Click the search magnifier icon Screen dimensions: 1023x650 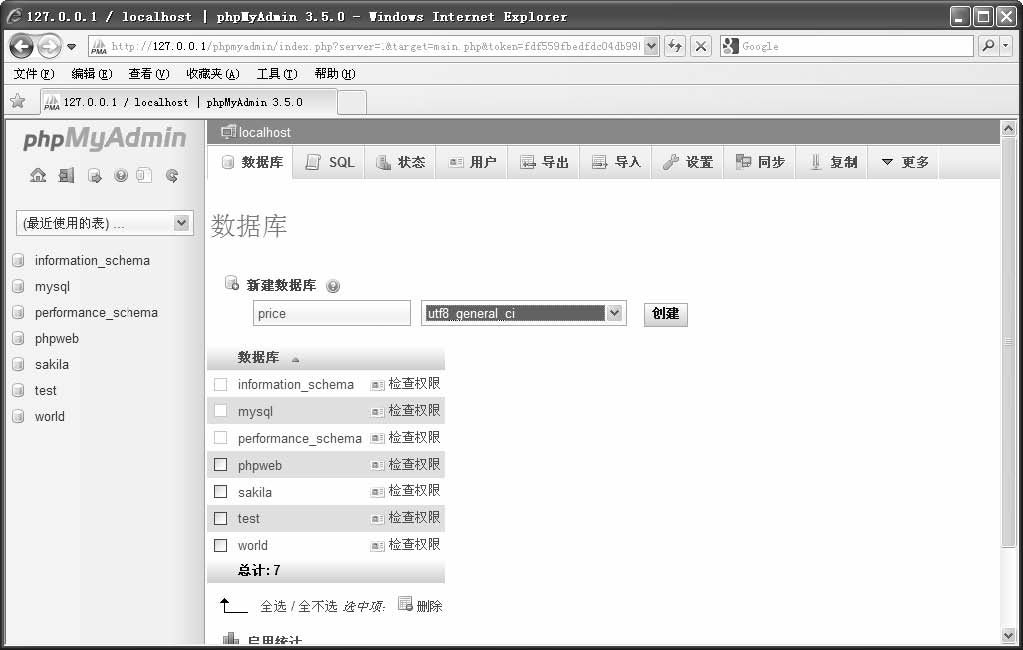(x=988, y=46)
